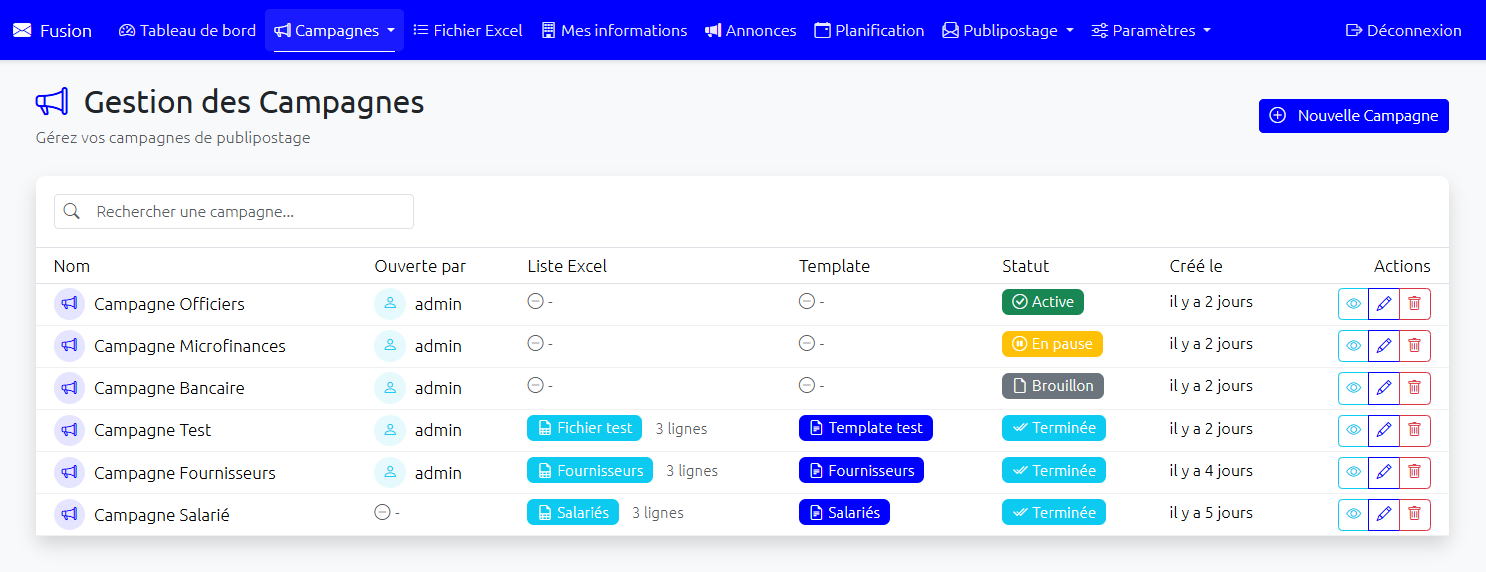The width and height of the screenshot is (1486, 572).
Task: Create a Nouvelle Campagne
Action: tap(1353, 116)
